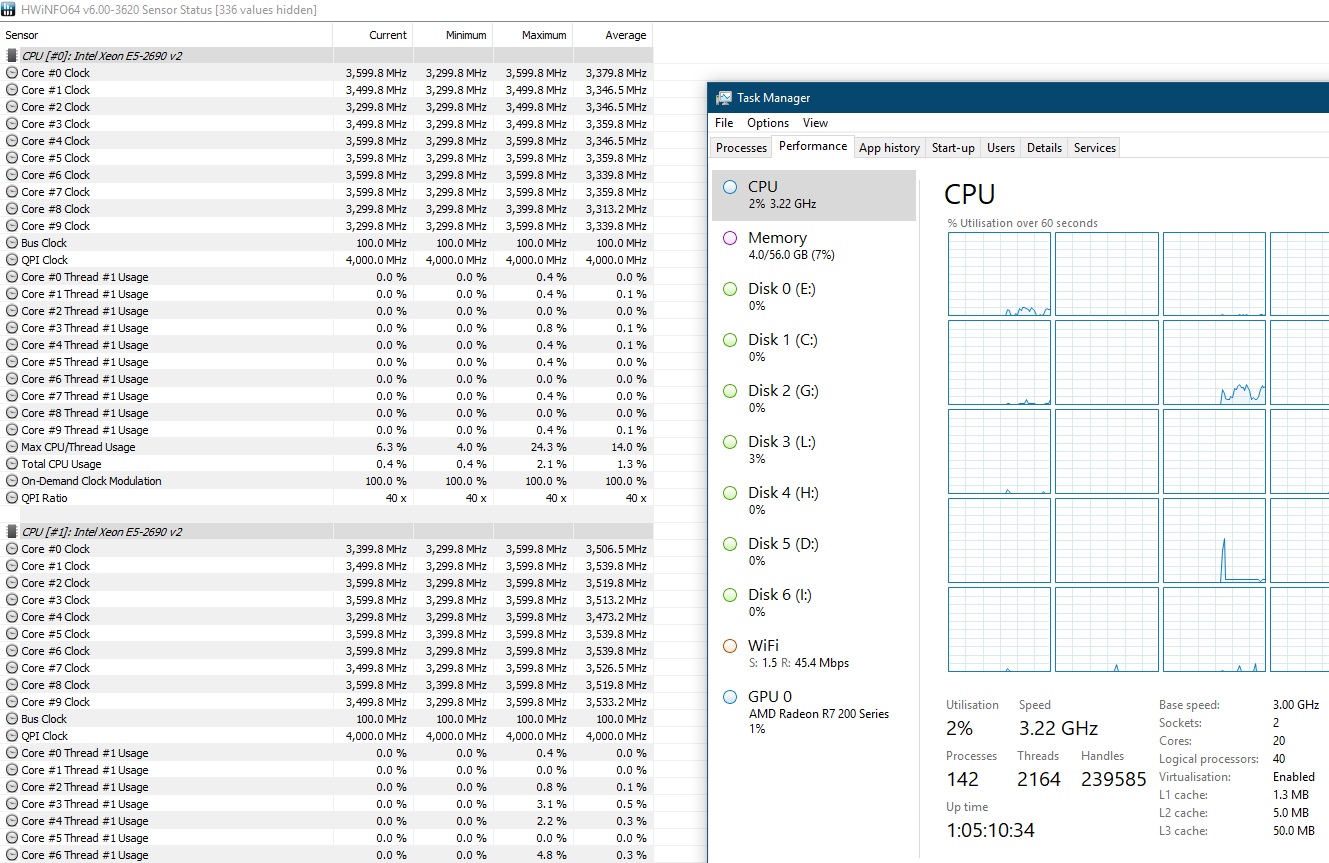Click the first CPU utilisation graph

coord(999,274)
